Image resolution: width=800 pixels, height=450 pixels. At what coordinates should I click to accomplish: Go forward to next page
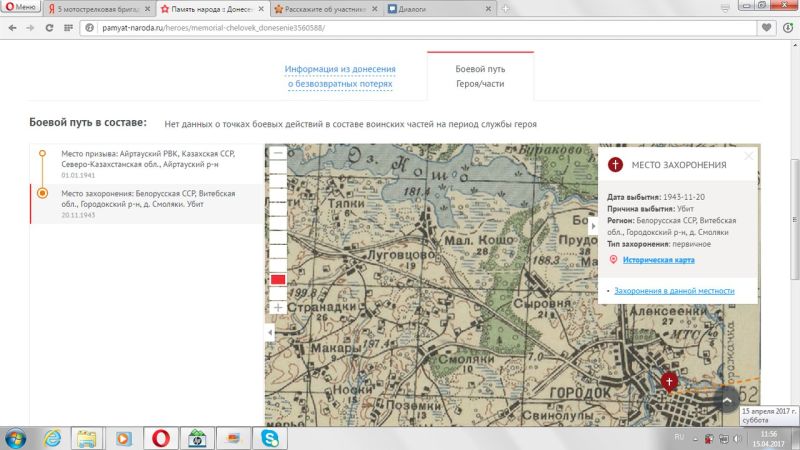(x=30, y=28)
